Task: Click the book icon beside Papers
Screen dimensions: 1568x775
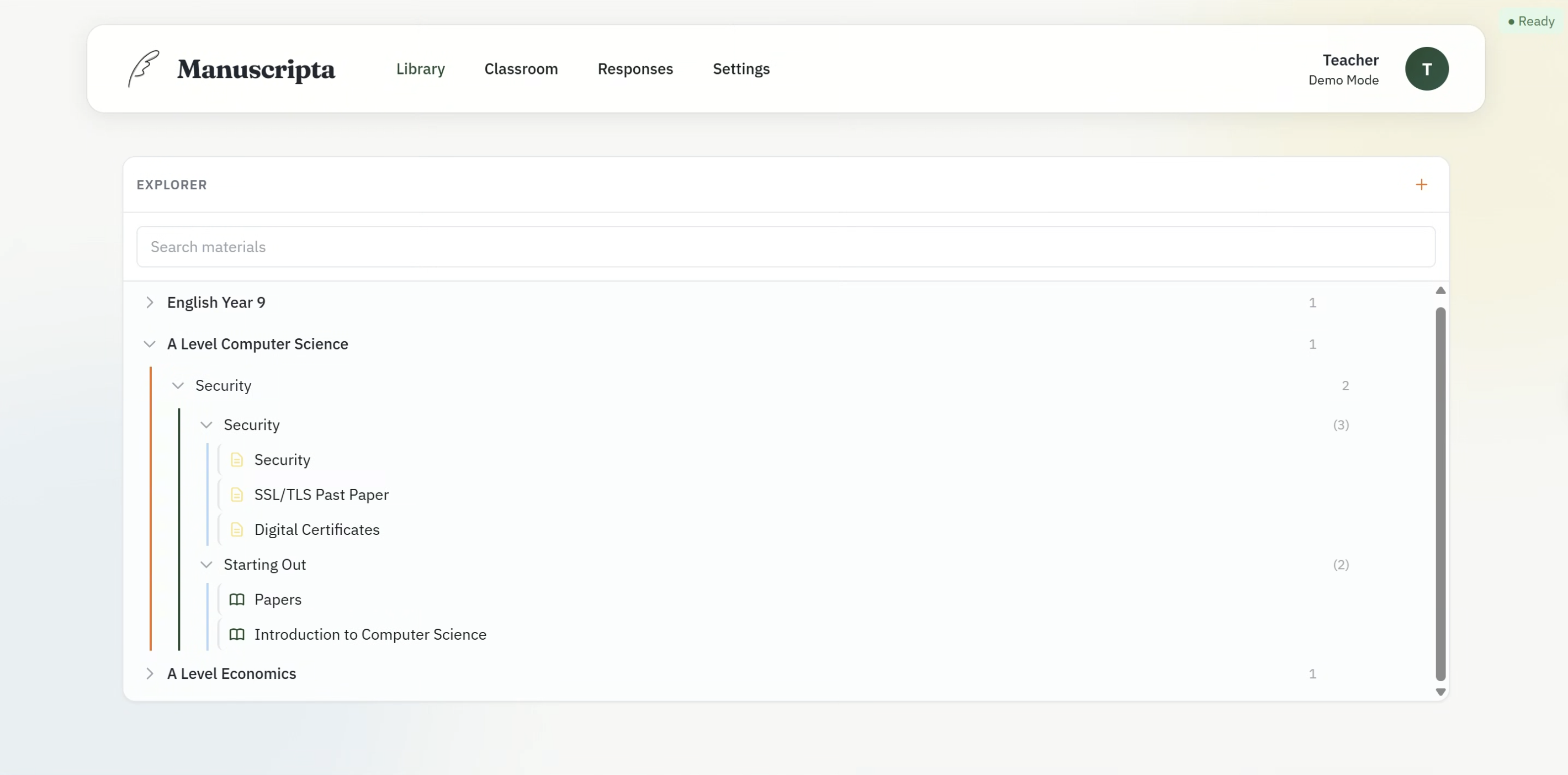Action: [x=237, y=599]
